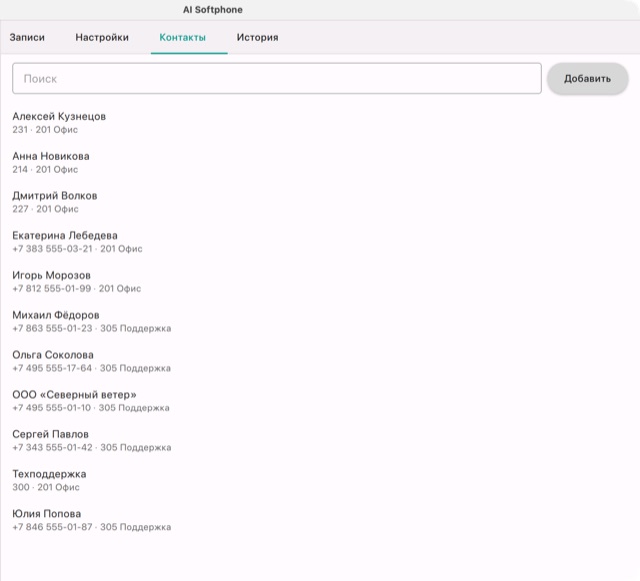
Task: Select contact Юлия Попова
Action: click(47, 514)
